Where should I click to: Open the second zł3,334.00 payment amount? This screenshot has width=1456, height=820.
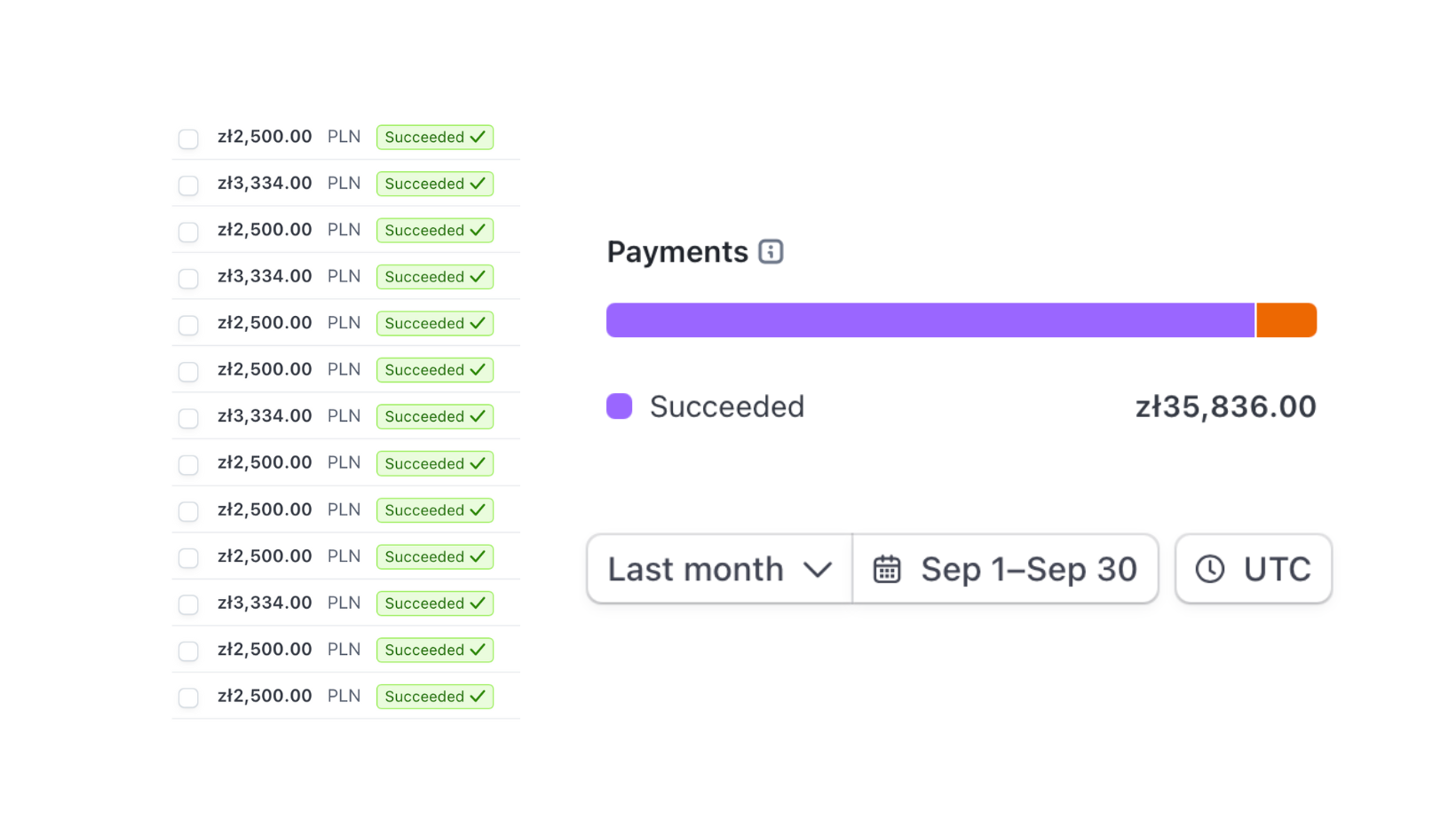click(265, 276)
